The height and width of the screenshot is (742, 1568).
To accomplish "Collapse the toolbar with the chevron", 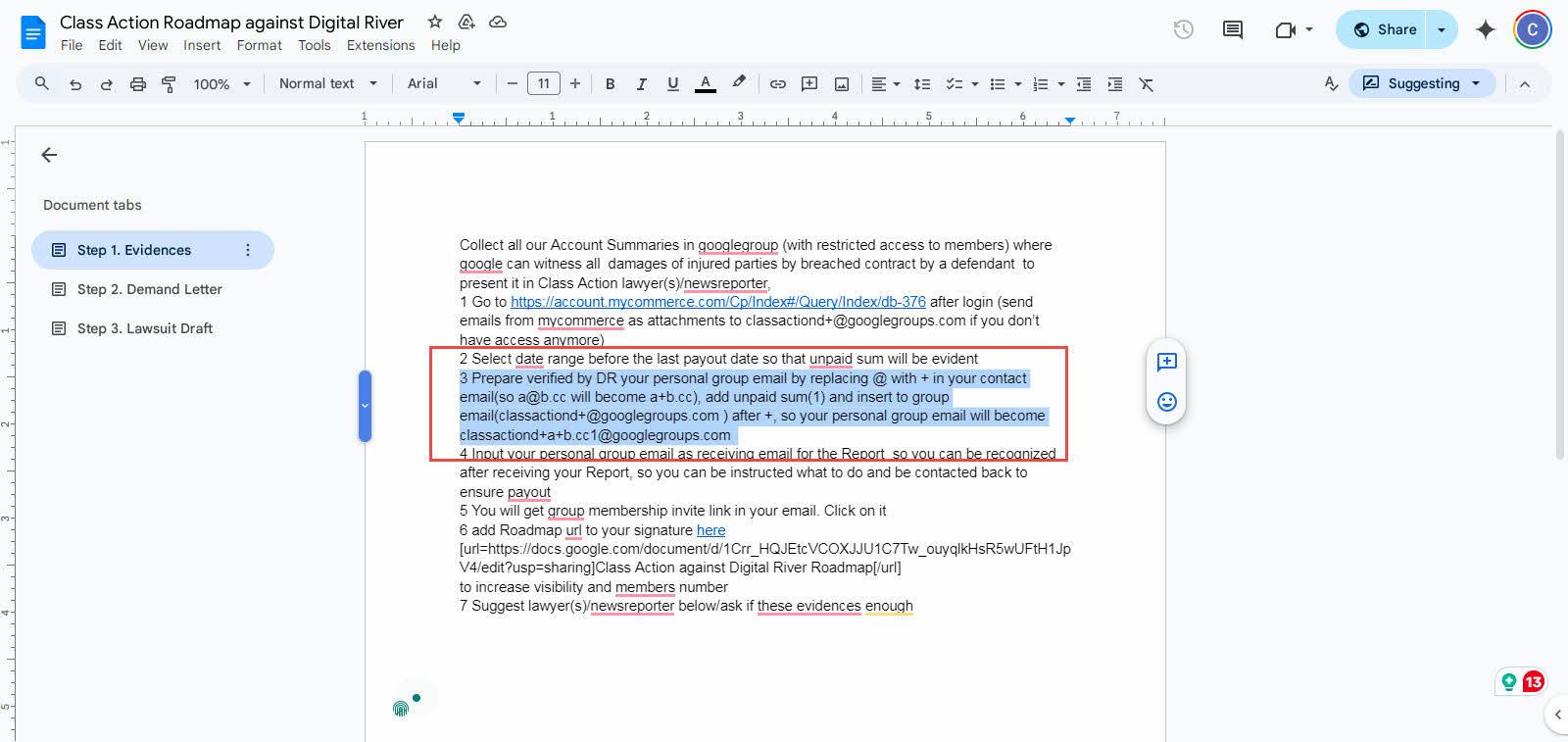I will (1525, 84).
